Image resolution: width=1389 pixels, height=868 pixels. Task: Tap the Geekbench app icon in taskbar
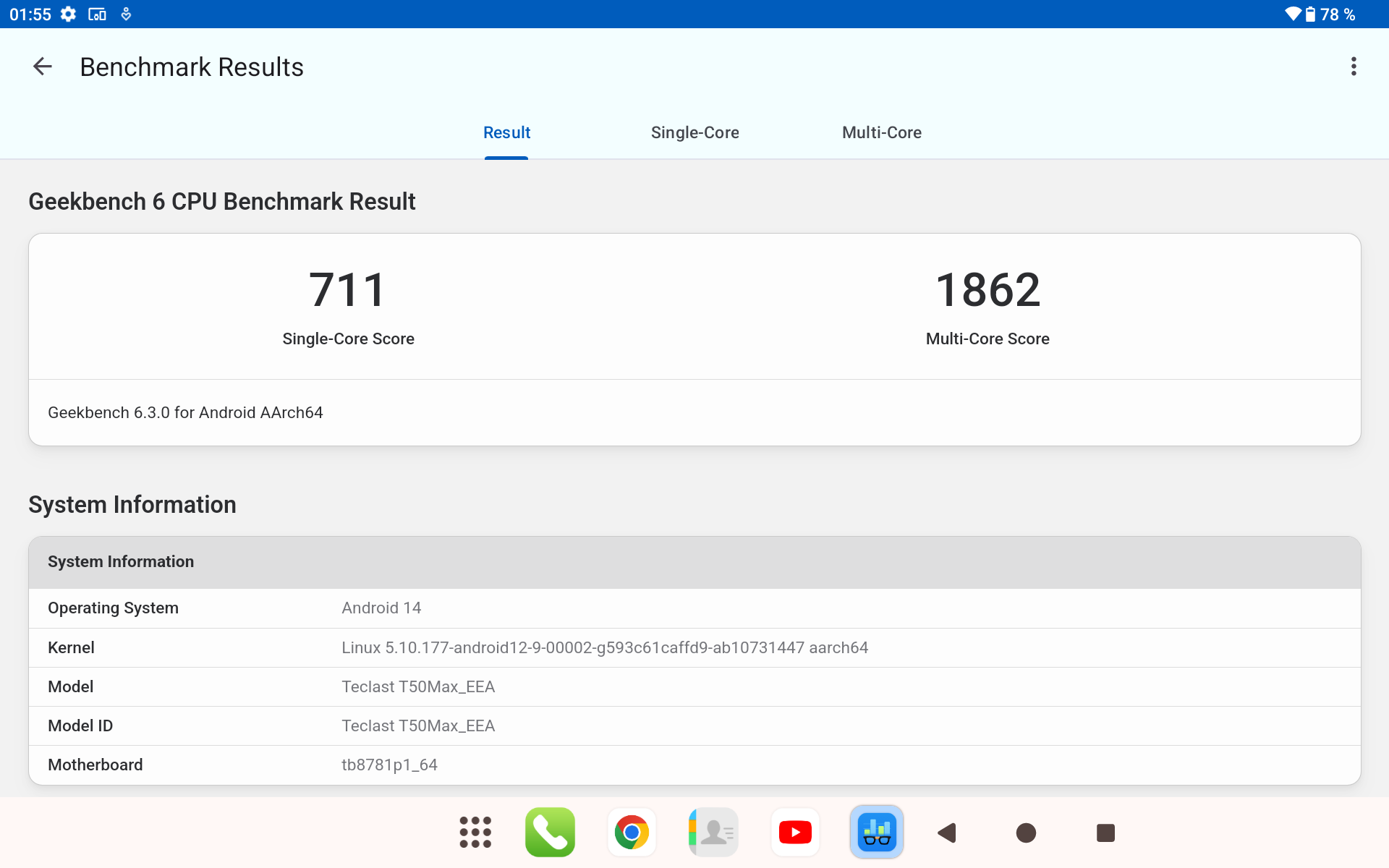click(x=877, y=833)
